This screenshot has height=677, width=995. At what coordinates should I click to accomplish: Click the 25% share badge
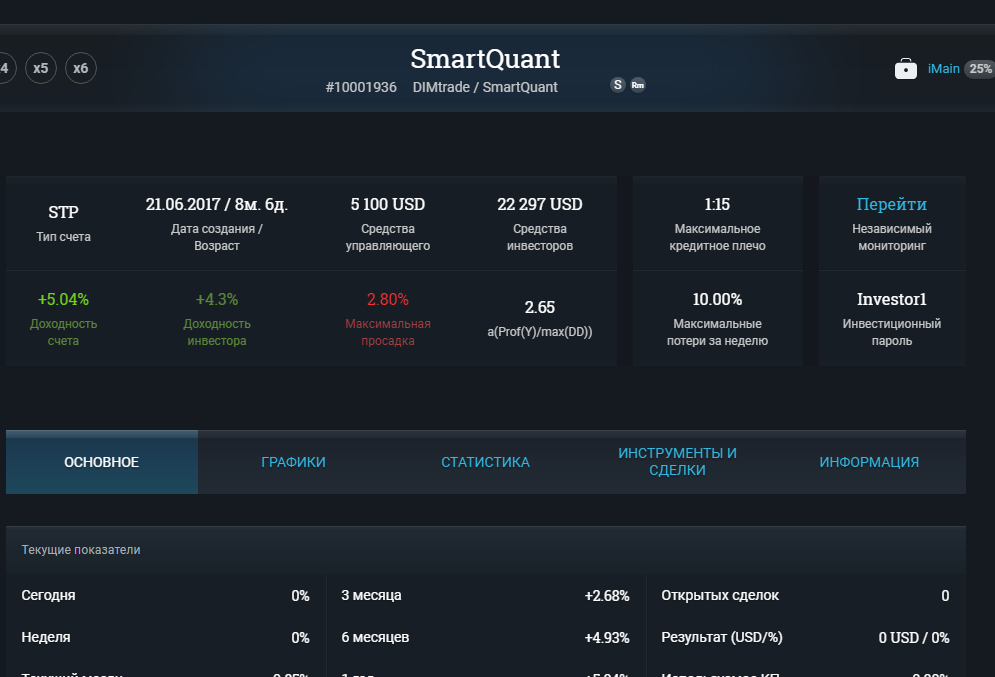[980, 69]
